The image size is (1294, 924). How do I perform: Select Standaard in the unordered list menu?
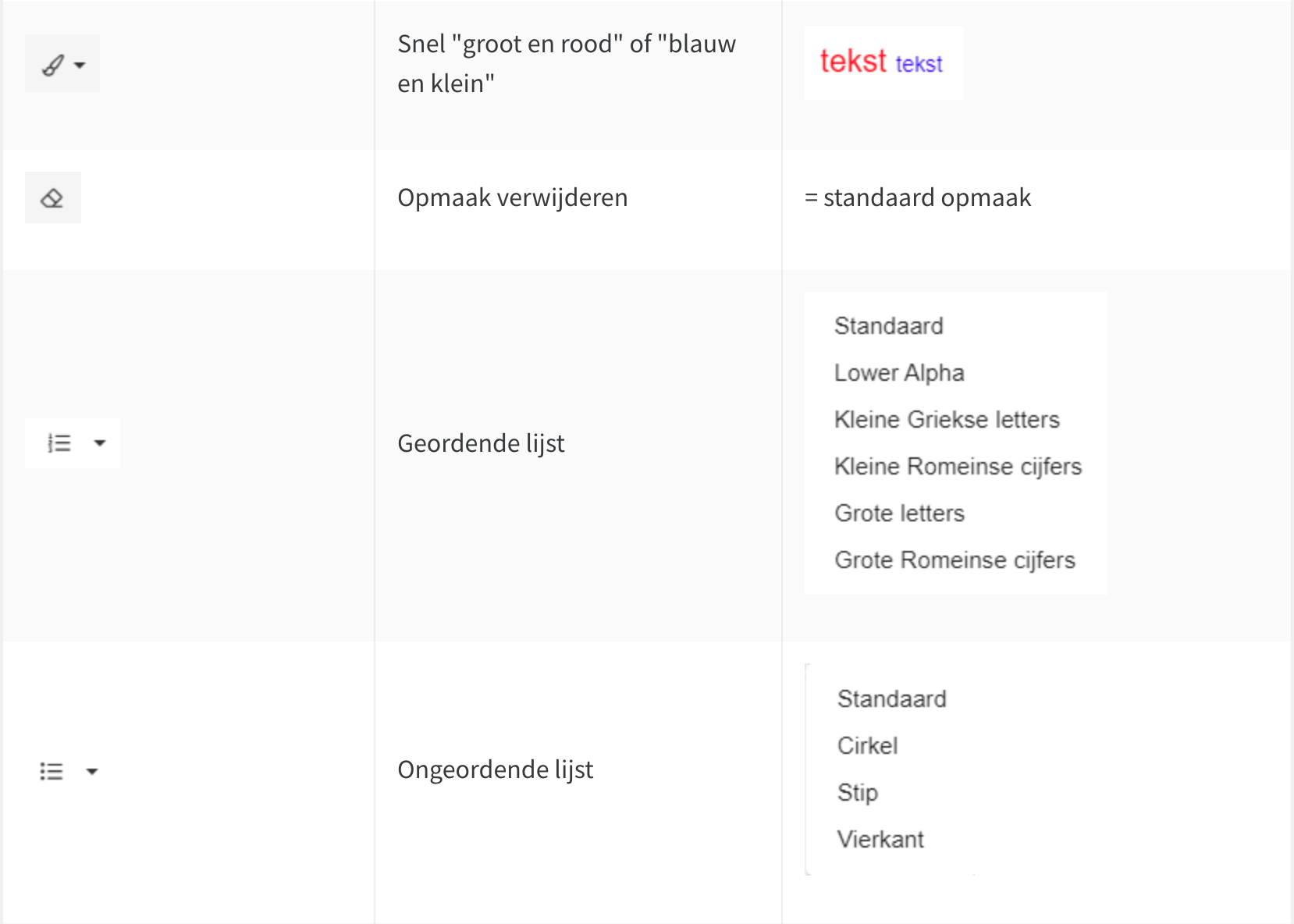pos(892,698)
